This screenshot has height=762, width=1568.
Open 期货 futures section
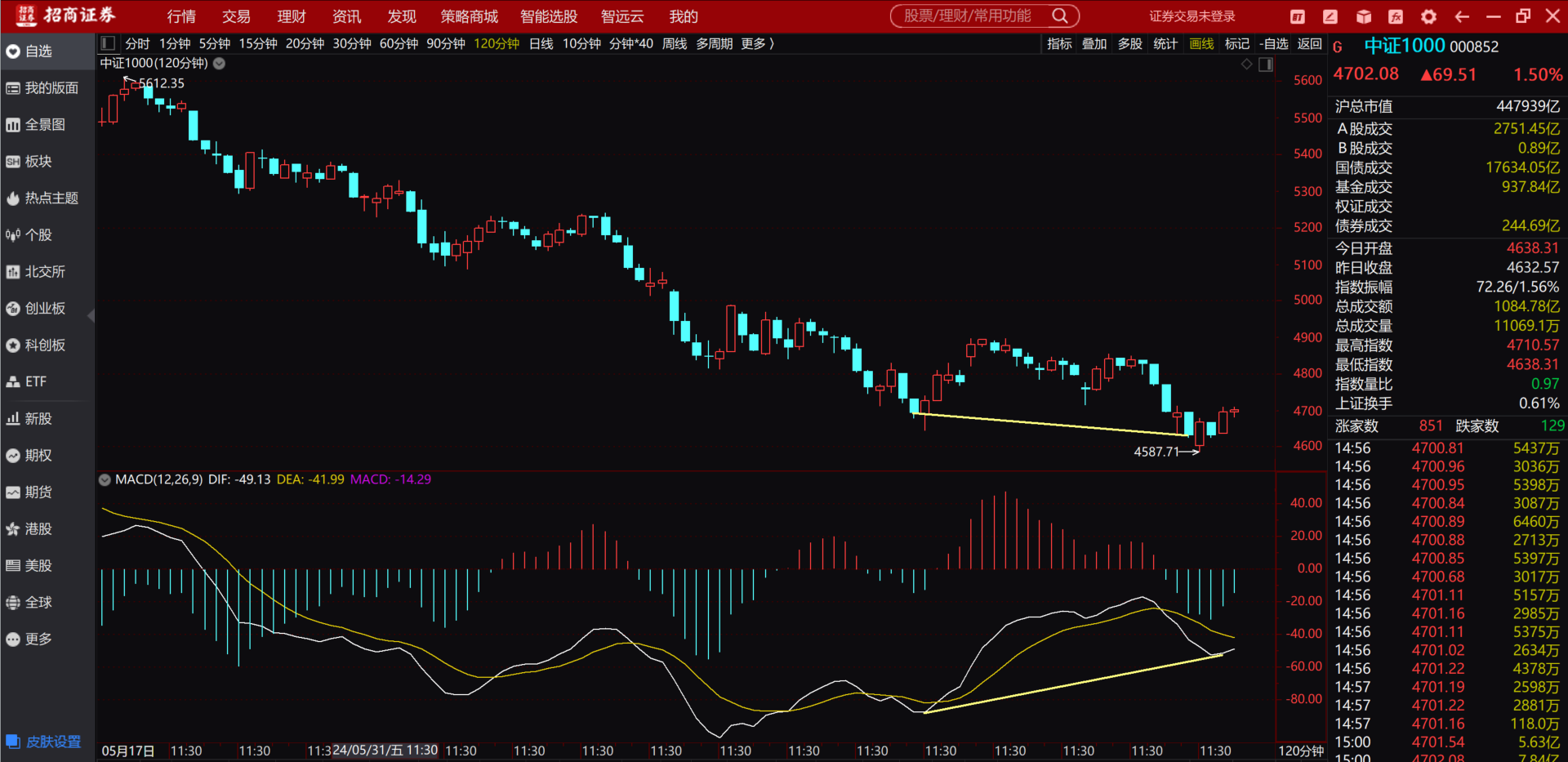tap(47, 492)
